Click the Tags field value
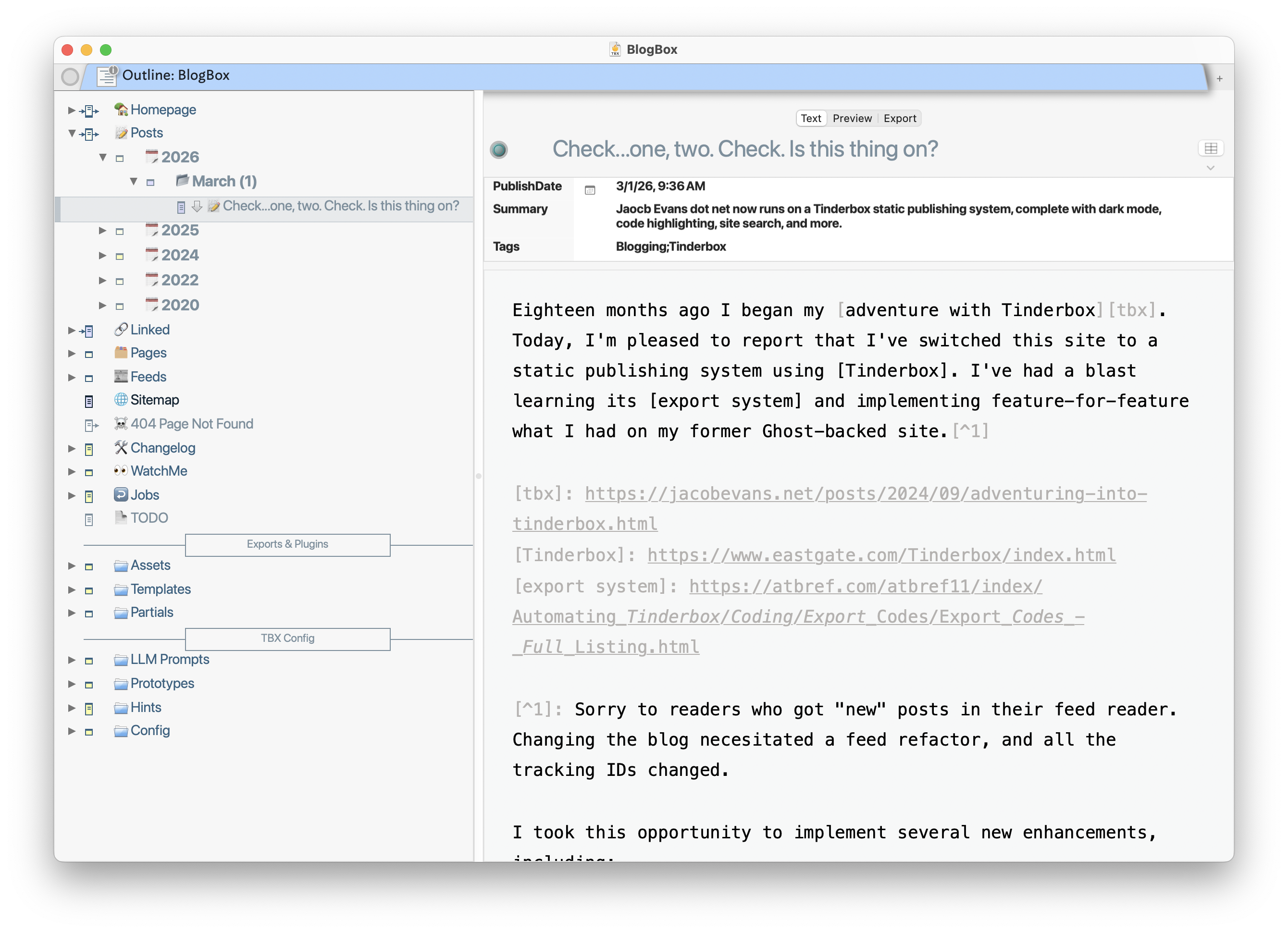Screen dimensions: 1288x933 coord(670,246)
